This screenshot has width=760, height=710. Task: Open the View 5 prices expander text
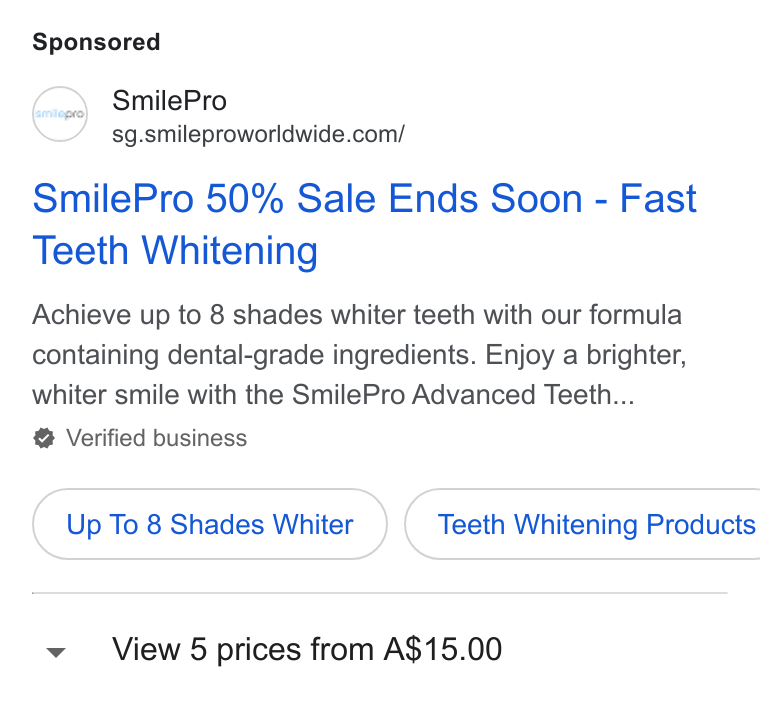click(307, 649)
